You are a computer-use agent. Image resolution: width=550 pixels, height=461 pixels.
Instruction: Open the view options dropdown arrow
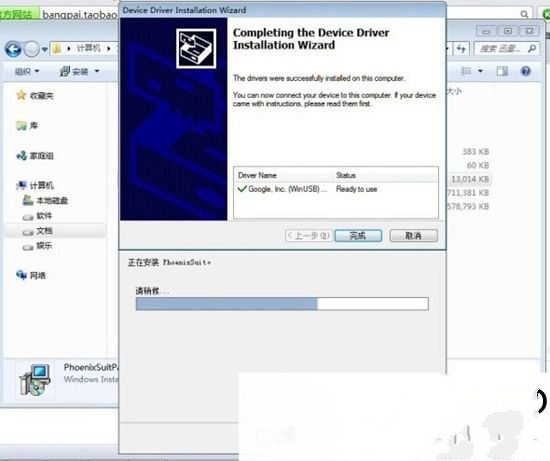pyautogui.click(x=481, y=71)
